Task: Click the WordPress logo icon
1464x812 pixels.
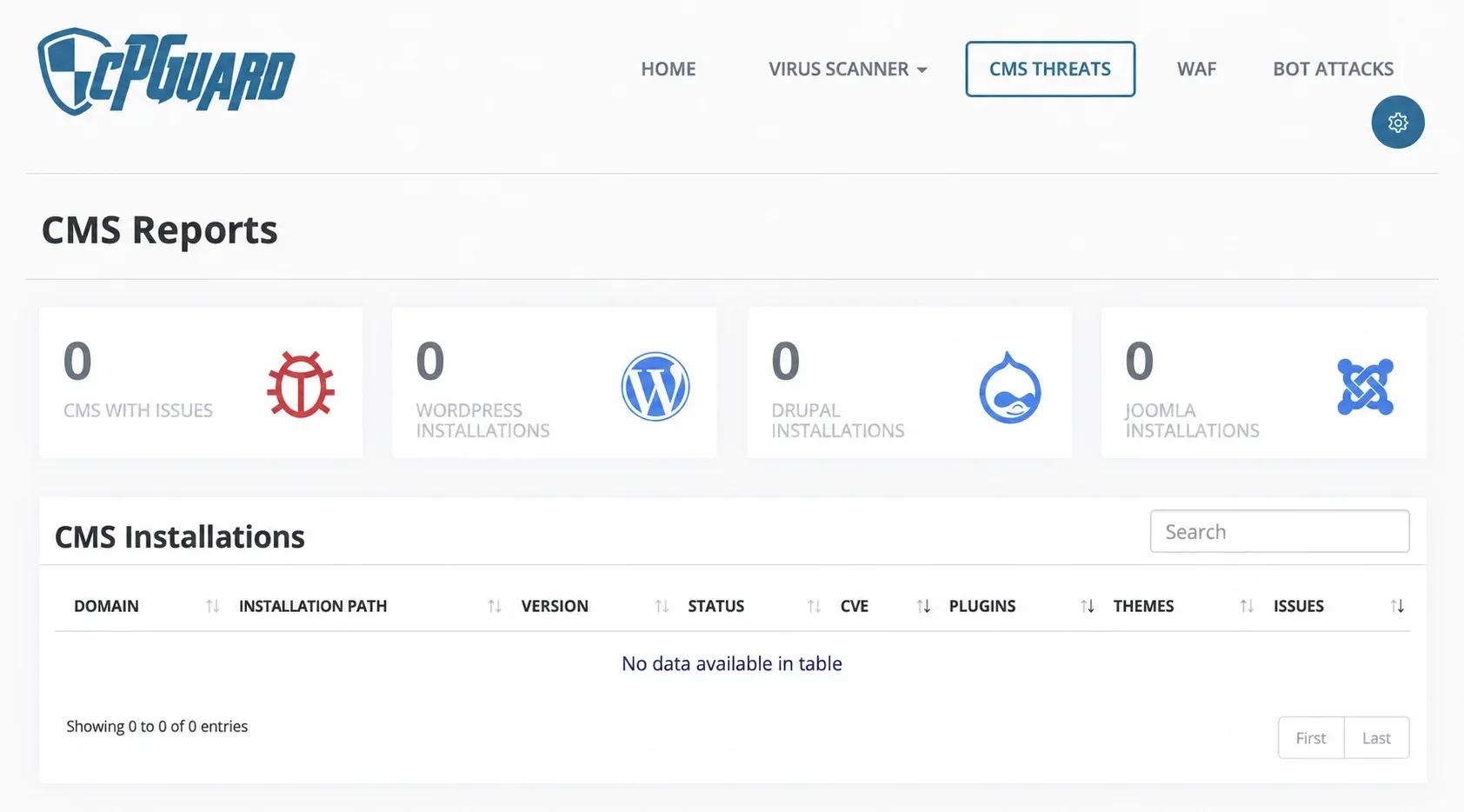Action: tap(655, 386)
